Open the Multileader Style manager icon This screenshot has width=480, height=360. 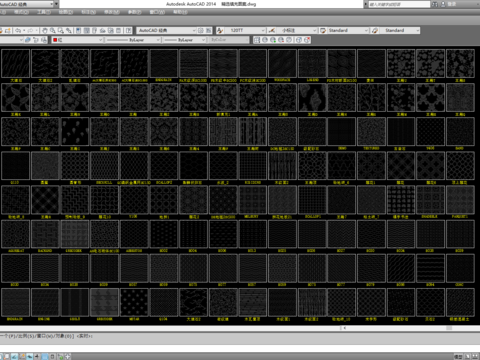tap(375, 30)
